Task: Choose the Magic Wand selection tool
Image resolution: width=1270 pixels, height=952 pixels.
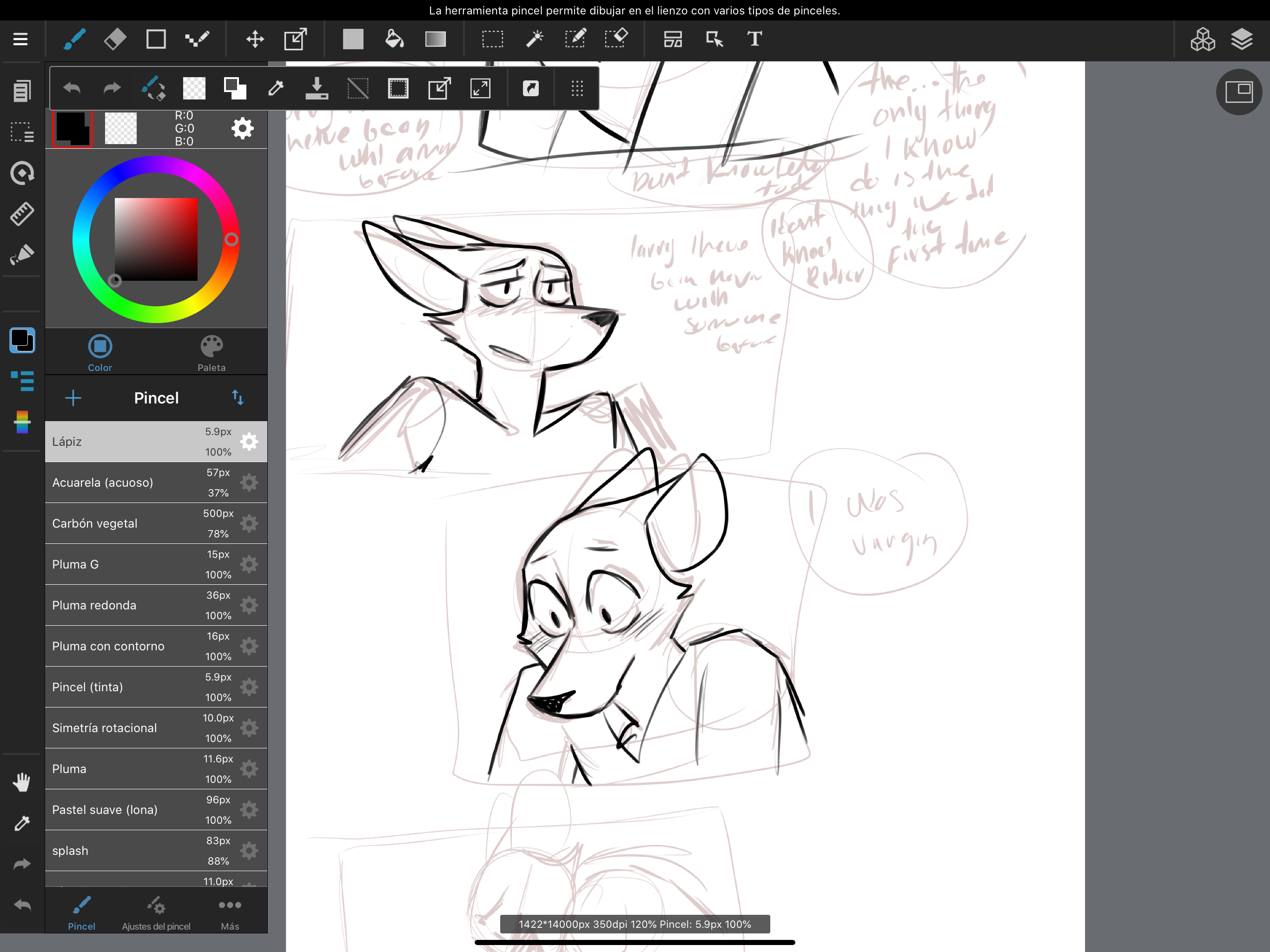Action: pos(534,39)
